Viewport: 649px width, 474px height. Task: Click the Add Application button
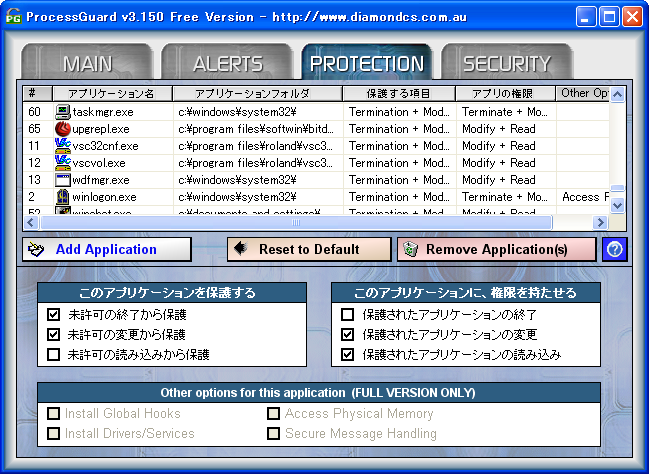pyautogui.click(x=107, y=249)
